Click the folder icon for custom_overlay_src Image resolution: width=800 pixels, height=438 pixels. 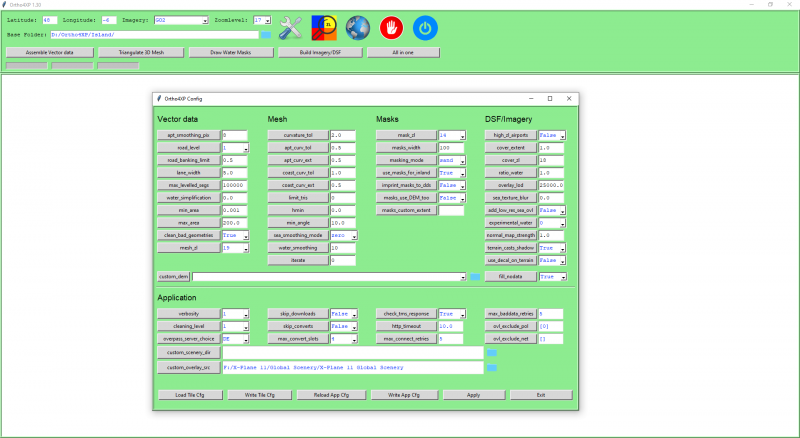492,368
